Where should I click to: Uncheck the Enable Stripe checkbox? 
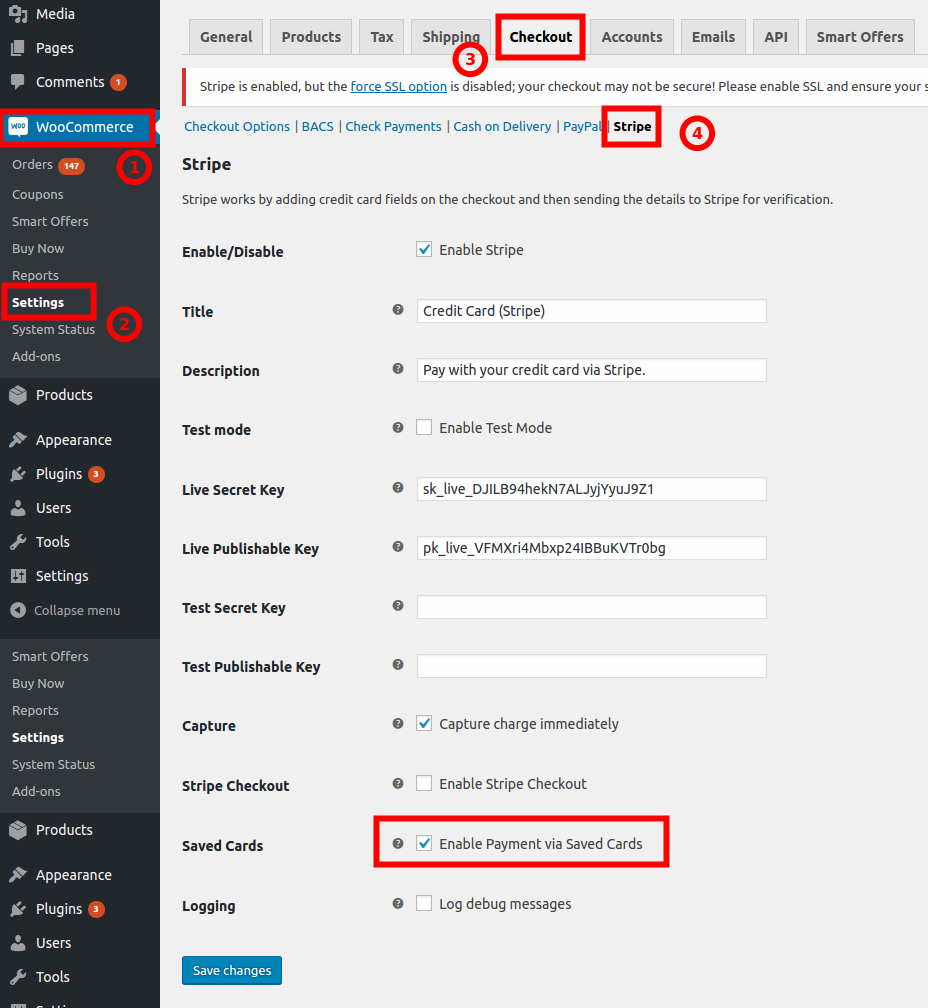(424, 249)
